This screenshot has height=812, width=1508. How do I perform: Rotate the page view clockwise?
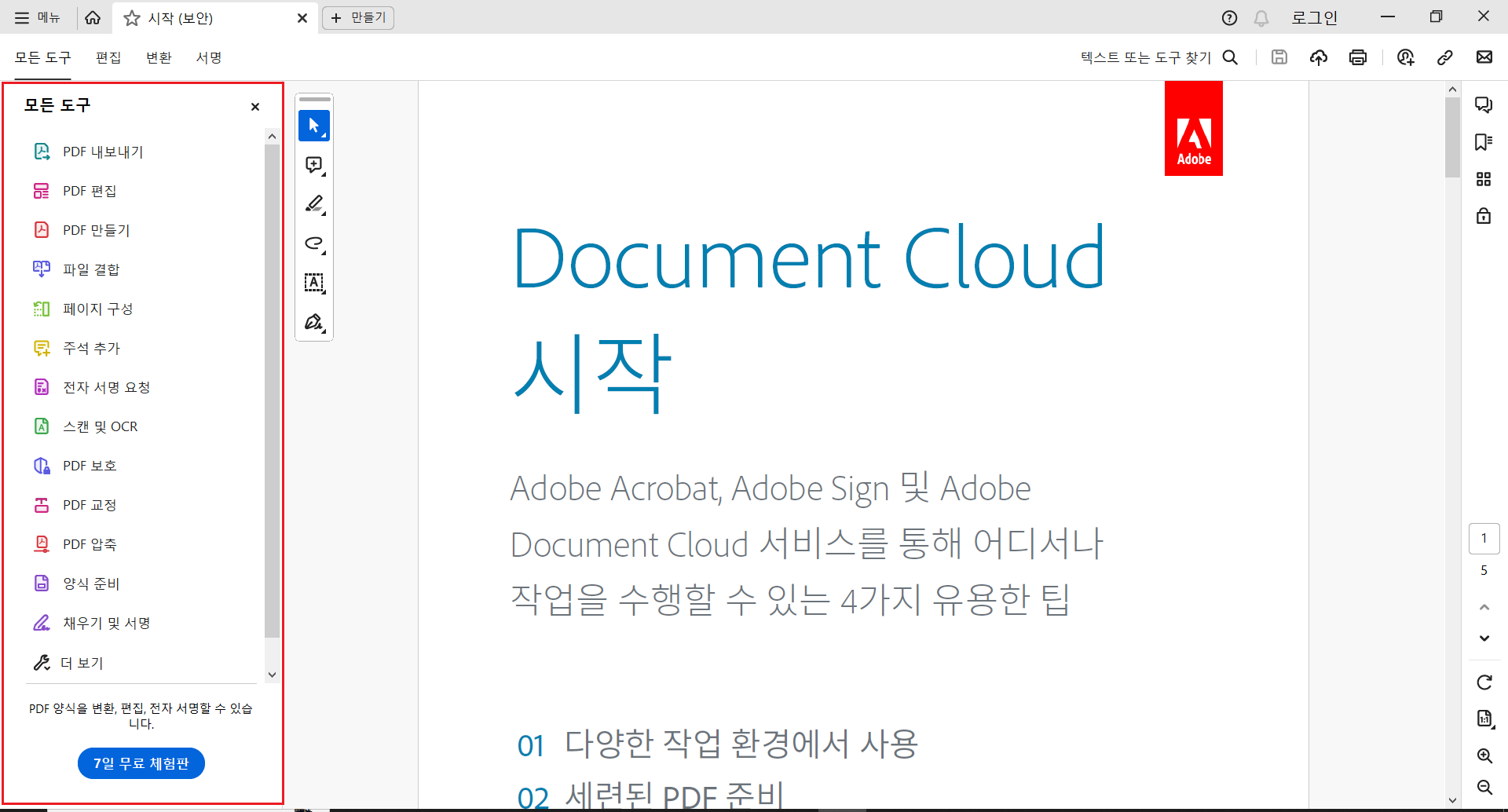click(x=1484, y=682)
